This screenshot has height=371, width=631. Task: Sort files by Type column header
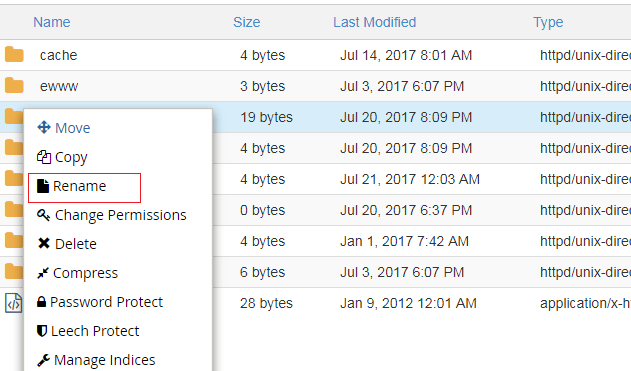(x=548, y=23)
